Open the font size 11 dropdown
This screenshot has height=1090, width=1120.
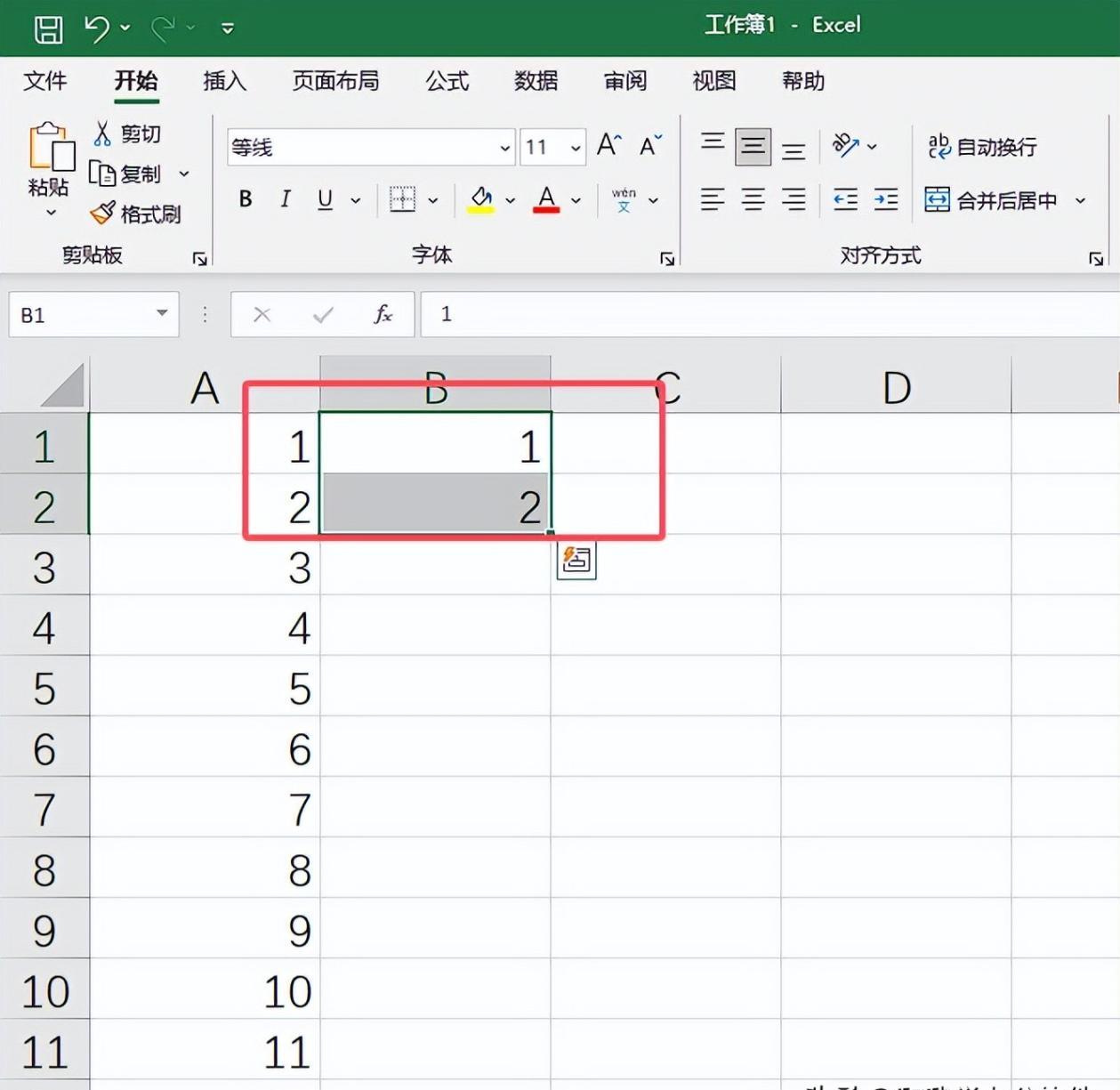576,148
